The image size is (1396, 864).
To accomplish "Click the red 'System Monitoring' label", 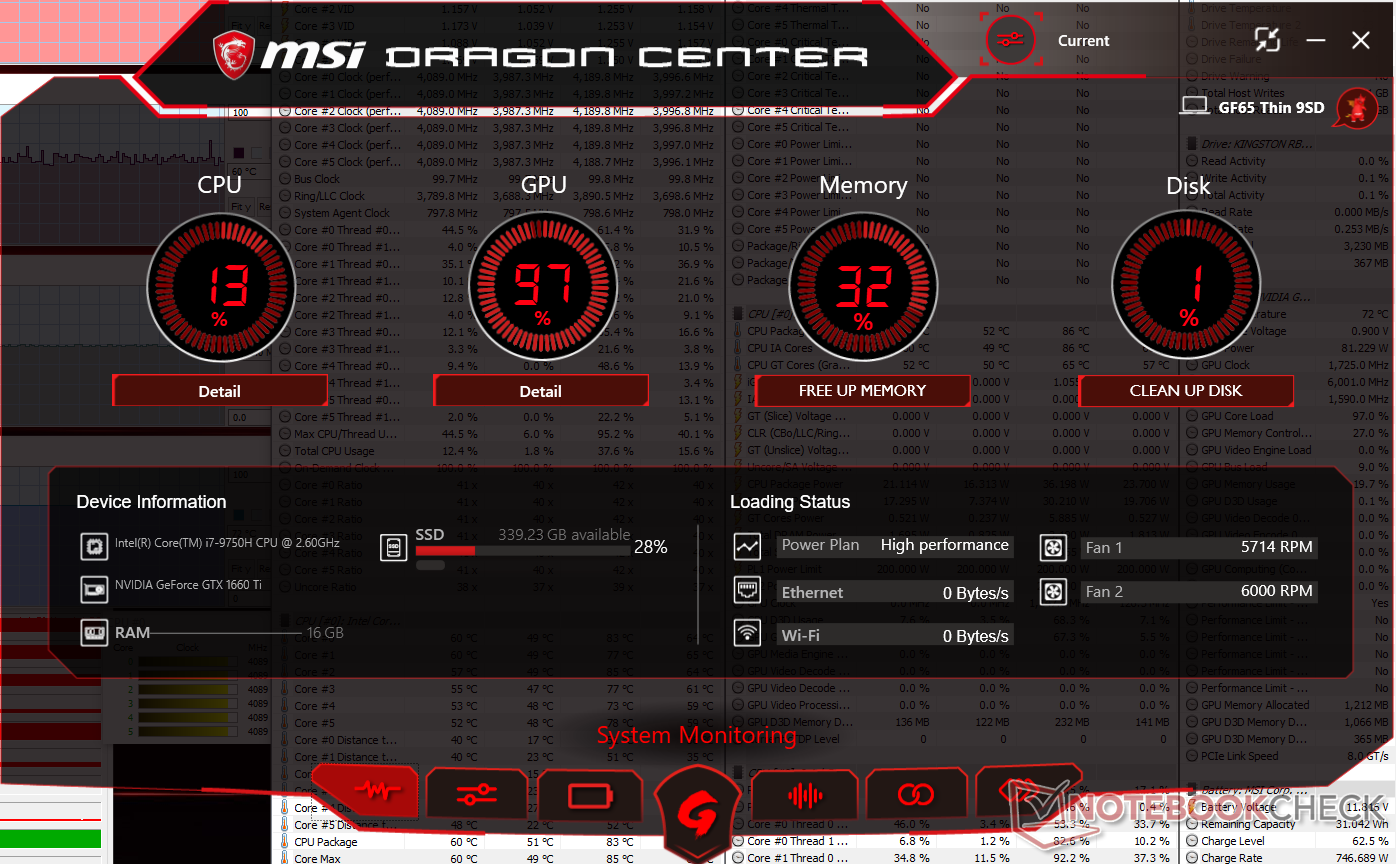I will (x=697, y=736).
